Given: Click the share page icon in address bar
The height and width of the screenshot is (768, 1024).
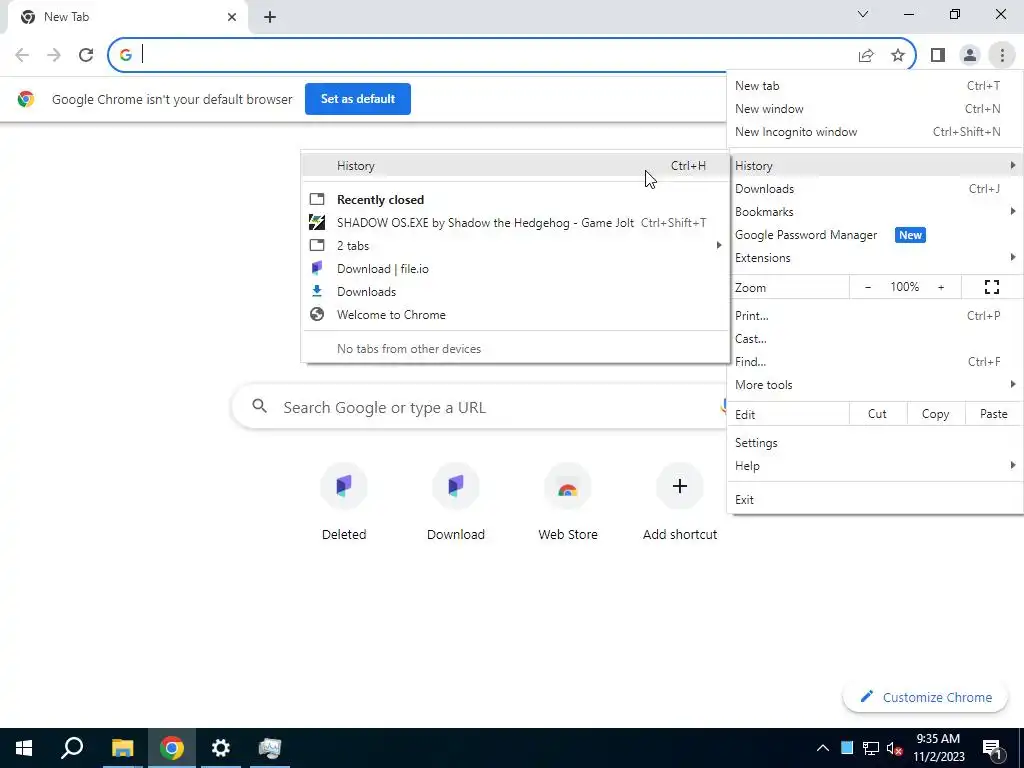Looking at the screenshot, I should tap(866, 56).
